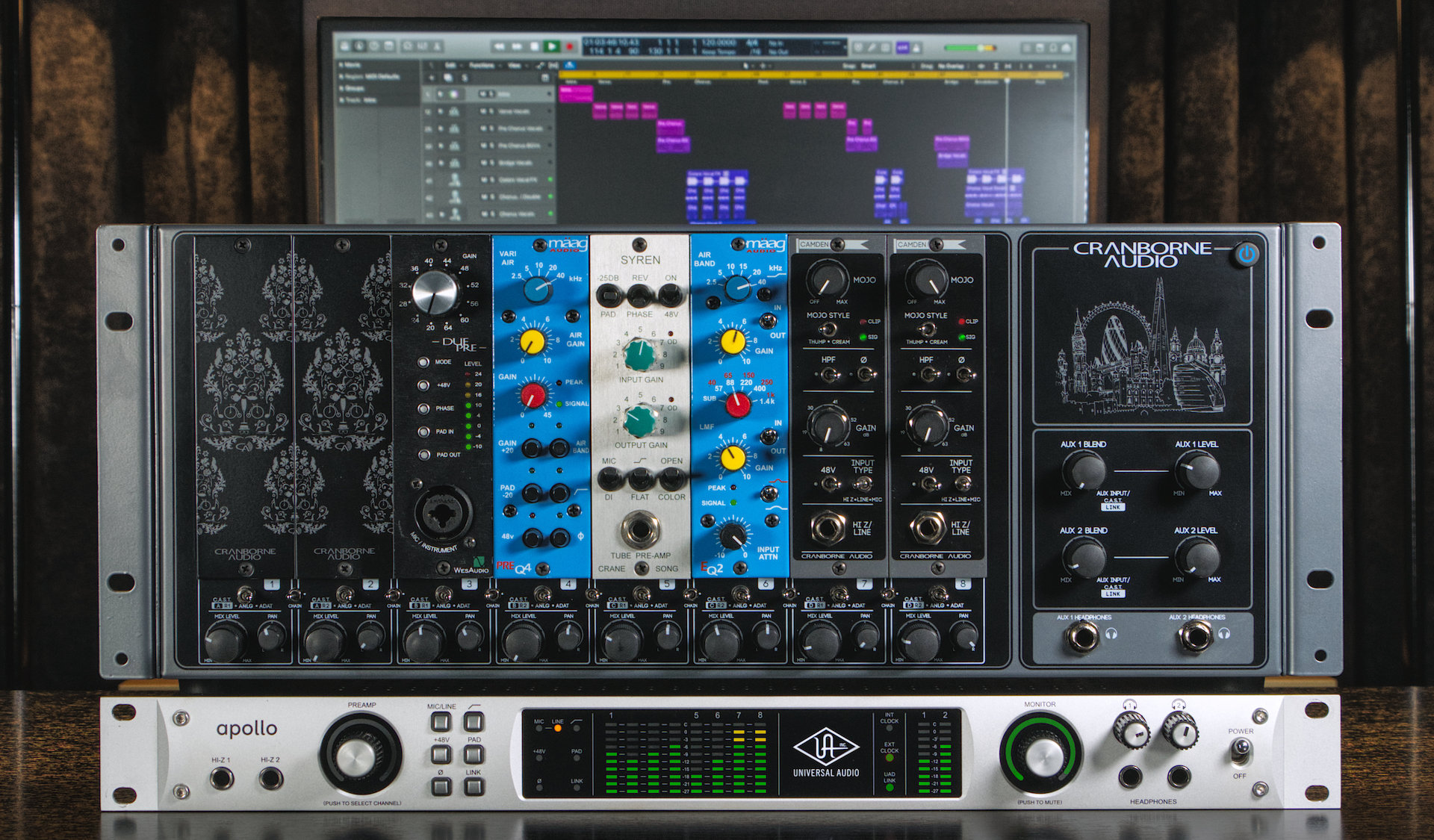Click the Rewind button in Logic's transport
Image resolution: width=1434 pixels, height=840 pixels.
pos(500,46)
